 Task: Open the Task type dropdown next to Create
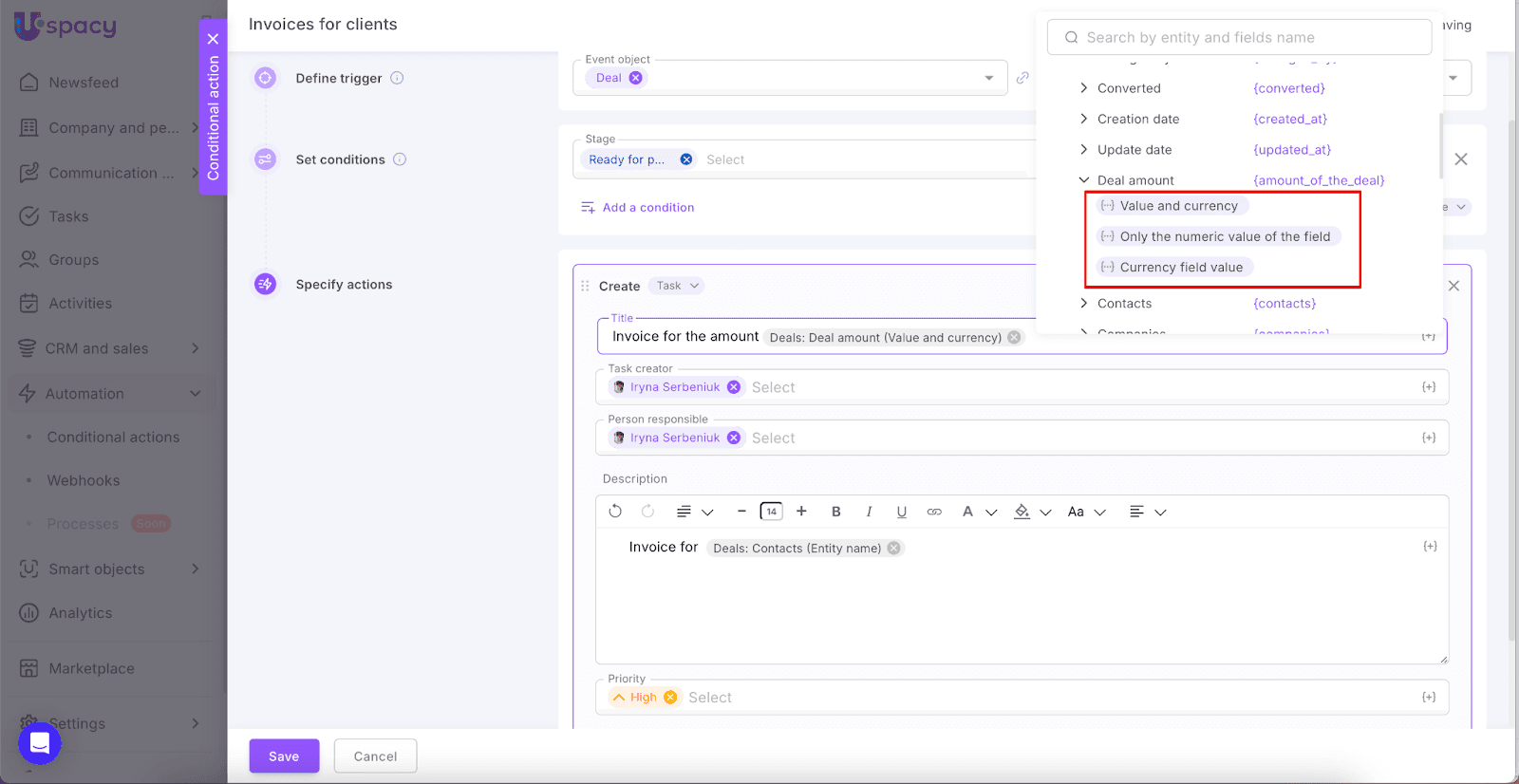[677, 286]
